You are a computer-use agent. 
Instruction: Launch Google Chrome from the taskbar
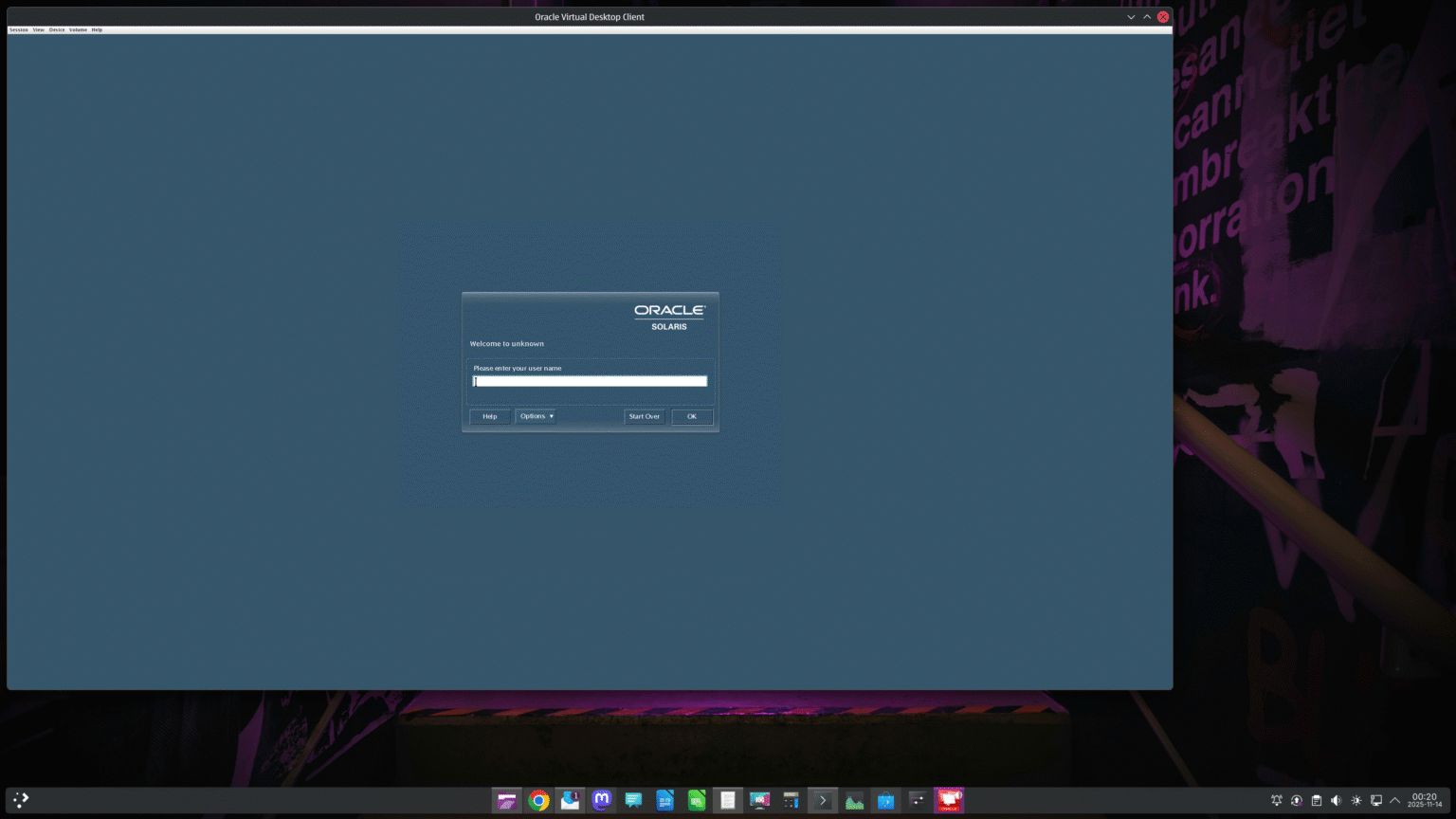pos(538,801)
